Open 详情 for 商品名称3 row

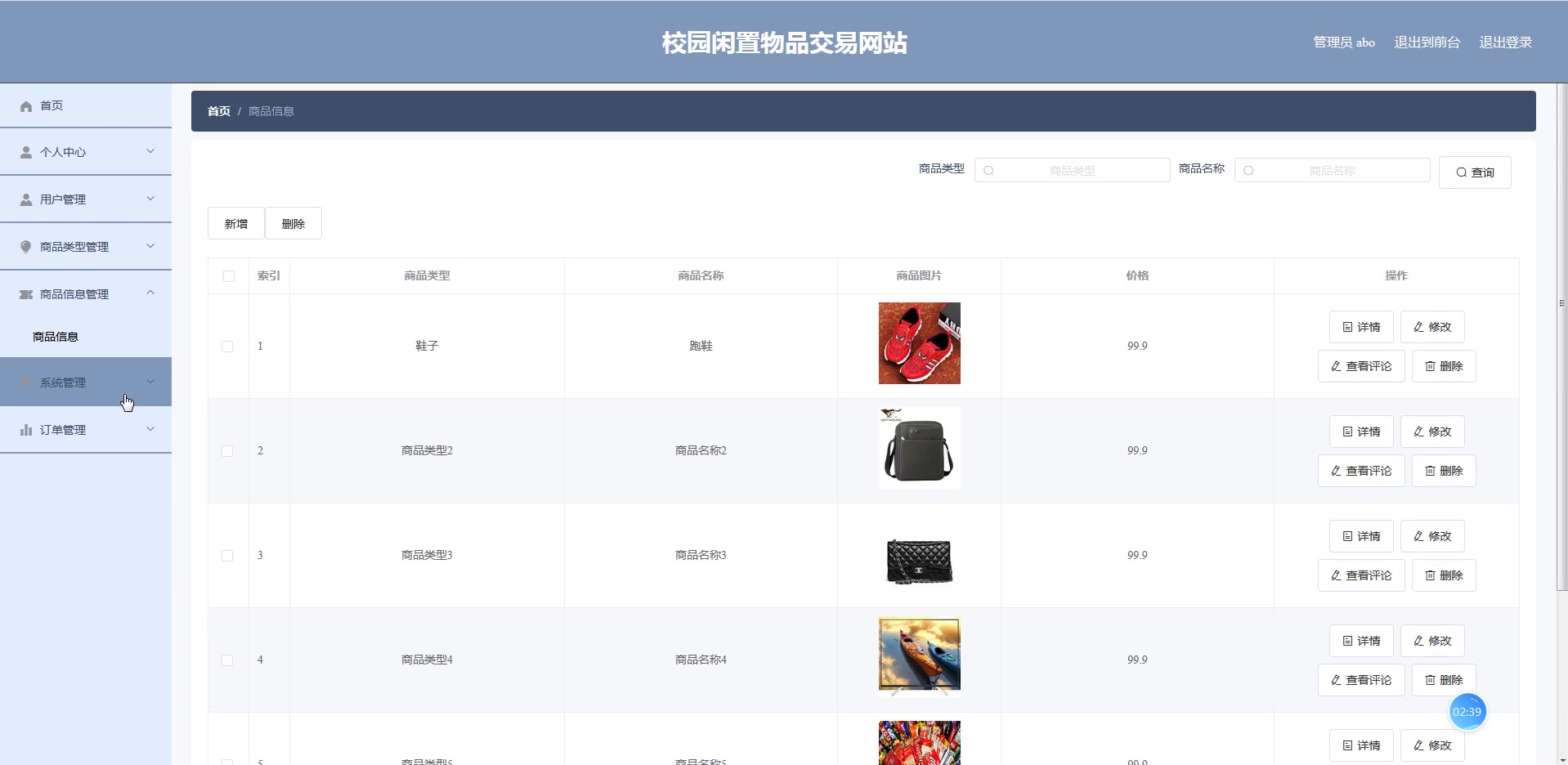click(x=1361, y=536)
